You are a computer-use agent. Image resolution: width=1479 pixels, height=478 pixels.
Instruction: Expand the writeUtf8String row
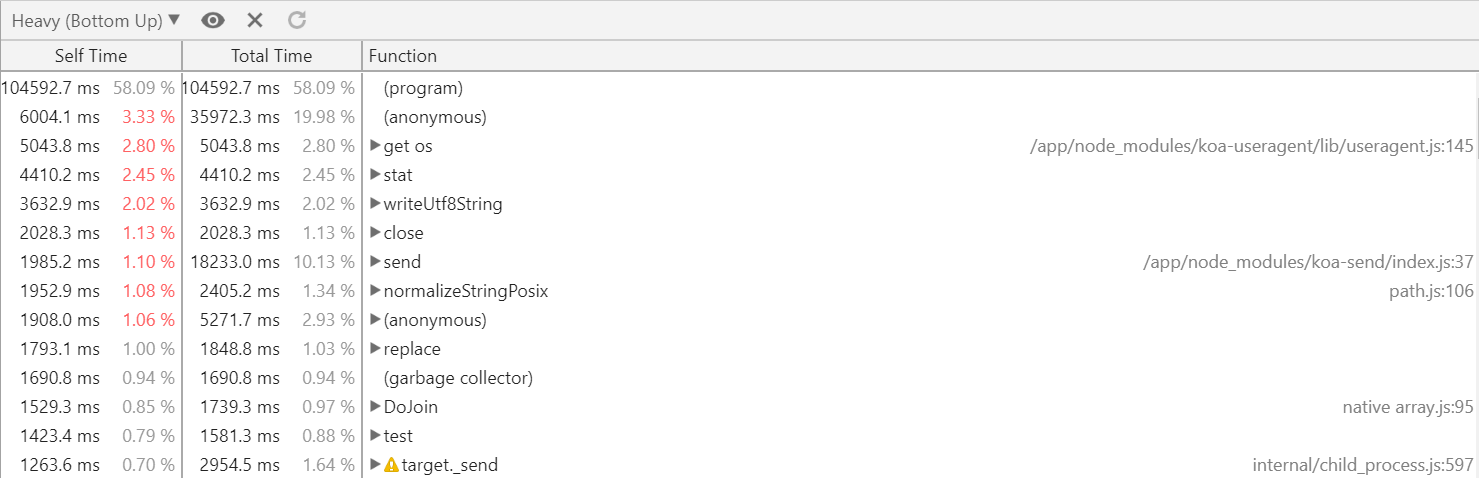coord(375,204)
